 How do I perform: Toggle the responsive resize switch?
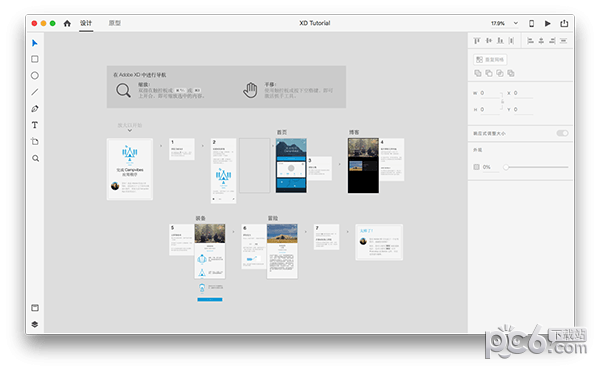562,133
